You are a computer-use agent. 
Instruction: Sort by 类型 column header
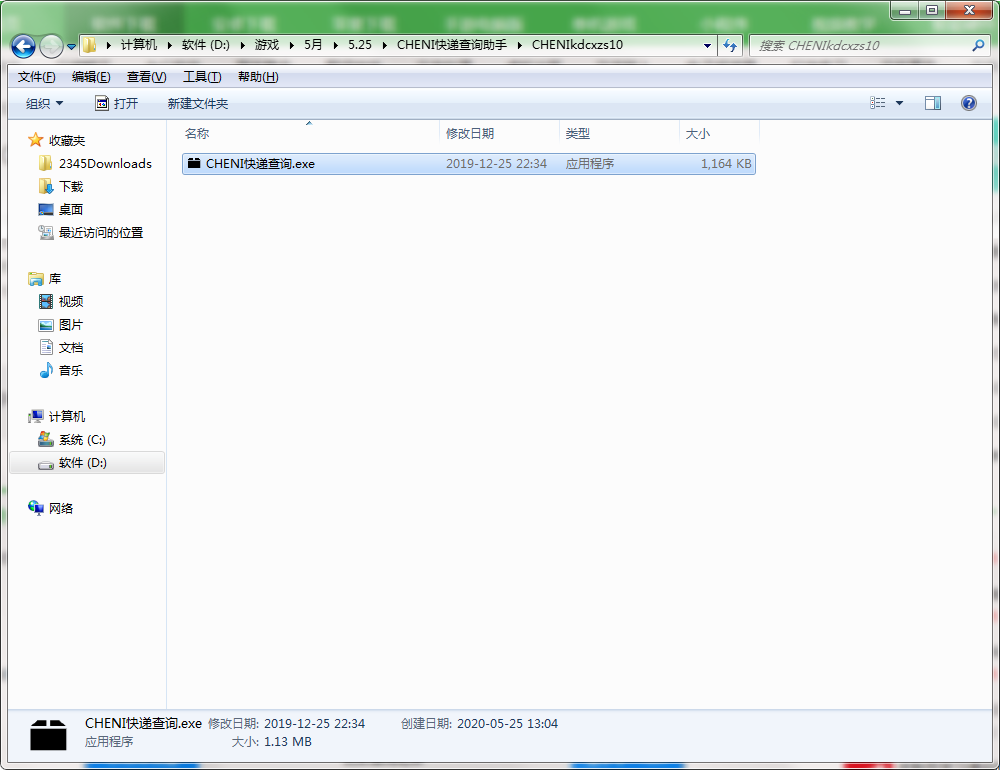[620, 133]
